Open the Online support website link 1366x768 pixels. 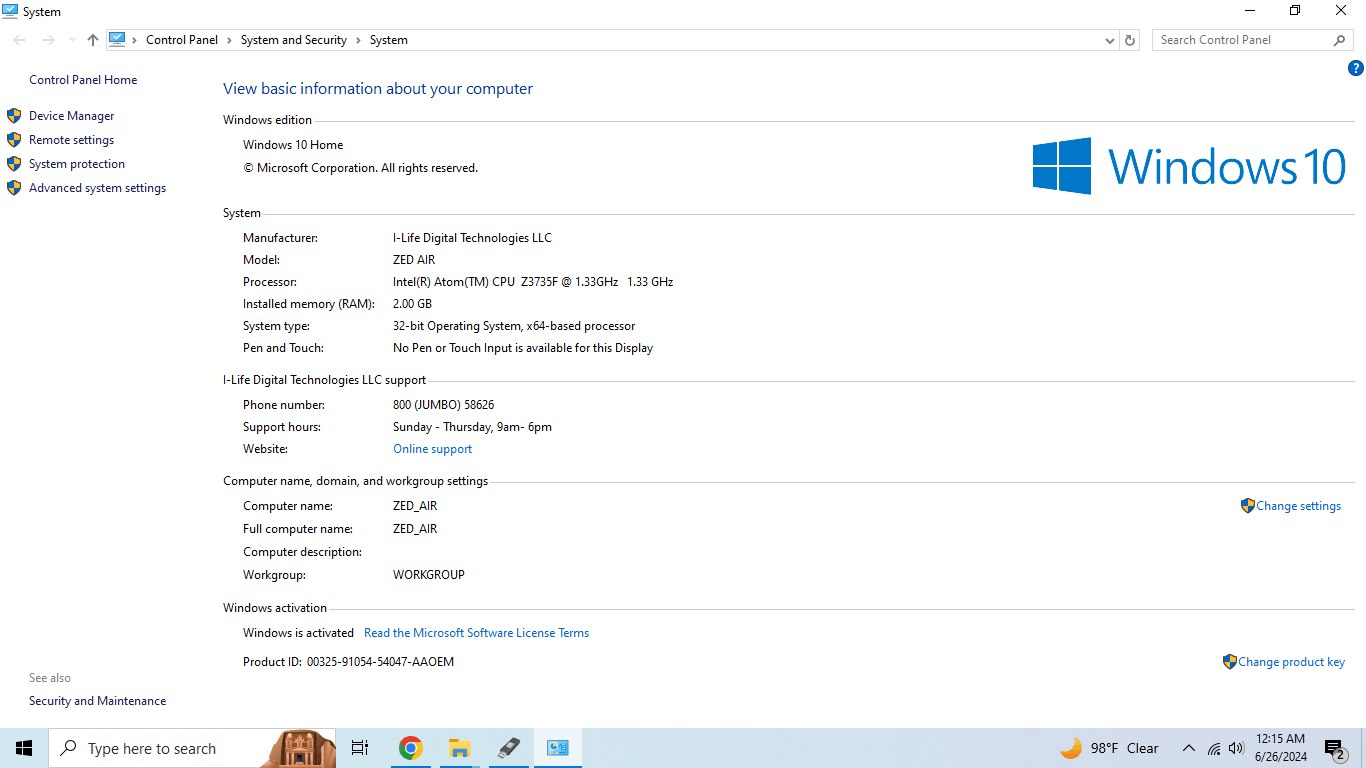click(433, 449)
